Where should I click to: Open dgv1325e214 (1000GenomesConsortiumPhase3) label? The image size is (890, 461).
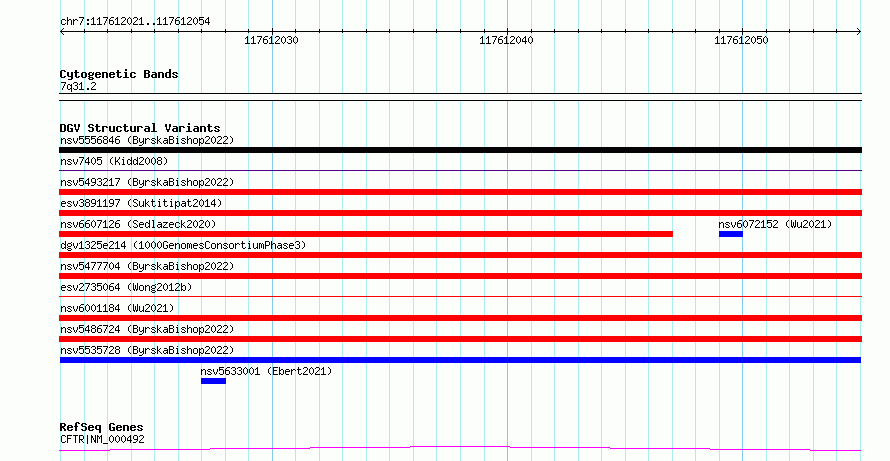point(183,245)
